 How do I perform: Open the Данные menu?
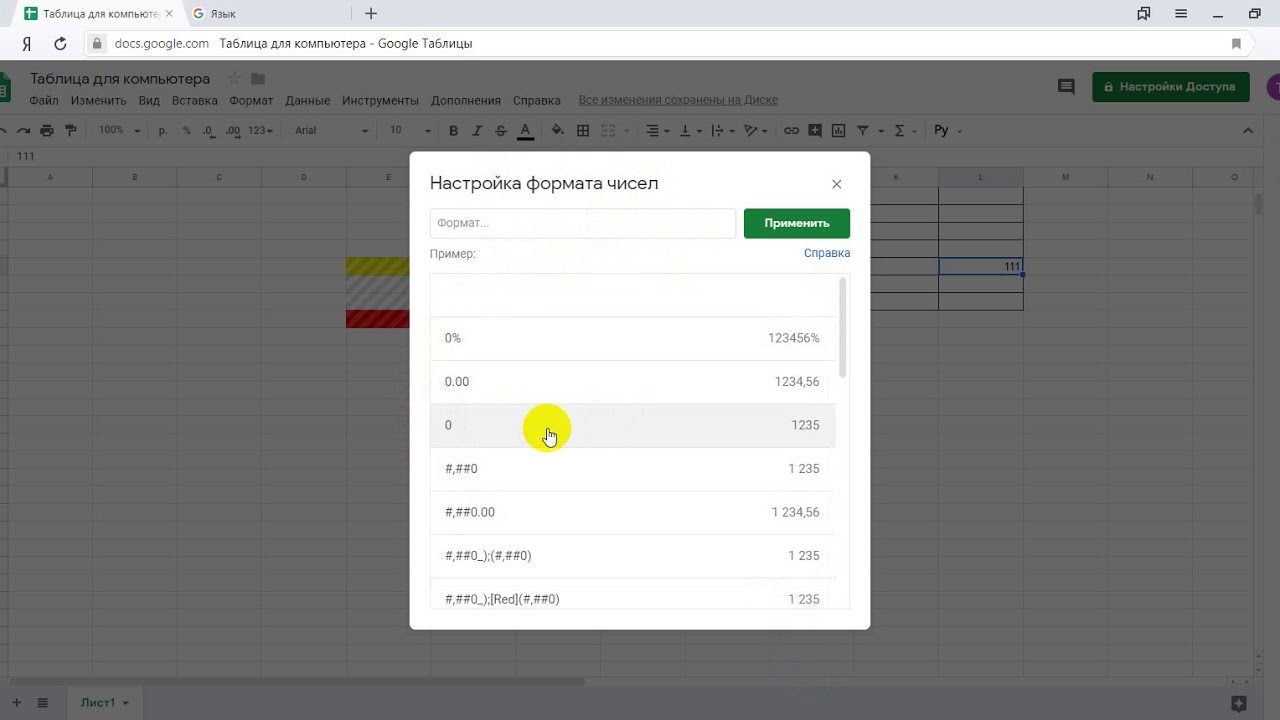307,100
